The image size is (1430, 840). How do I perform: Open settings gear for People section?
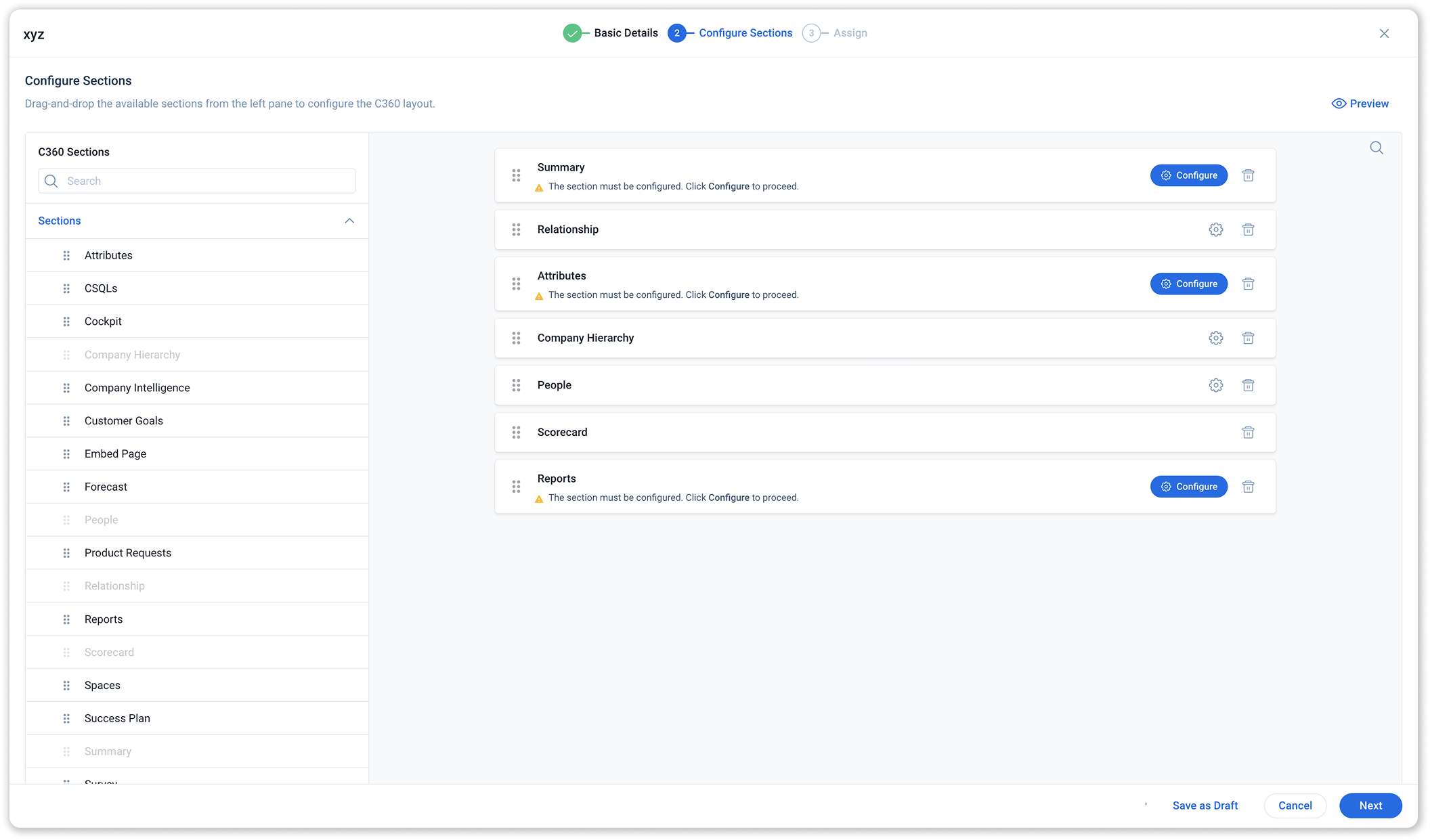coord(1215,385)
